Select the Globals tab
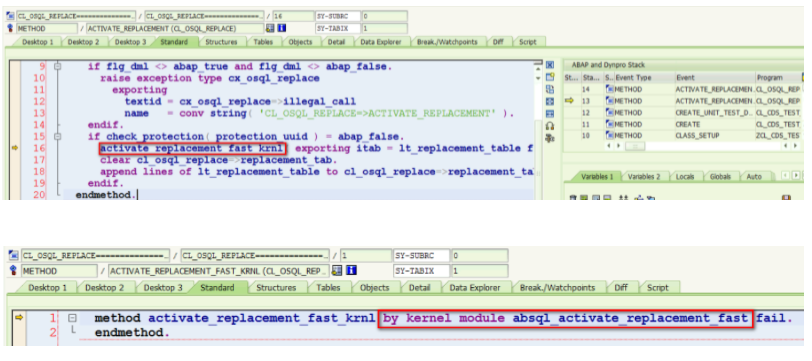Screen dimensions: 812x361 tap(720, 177)
